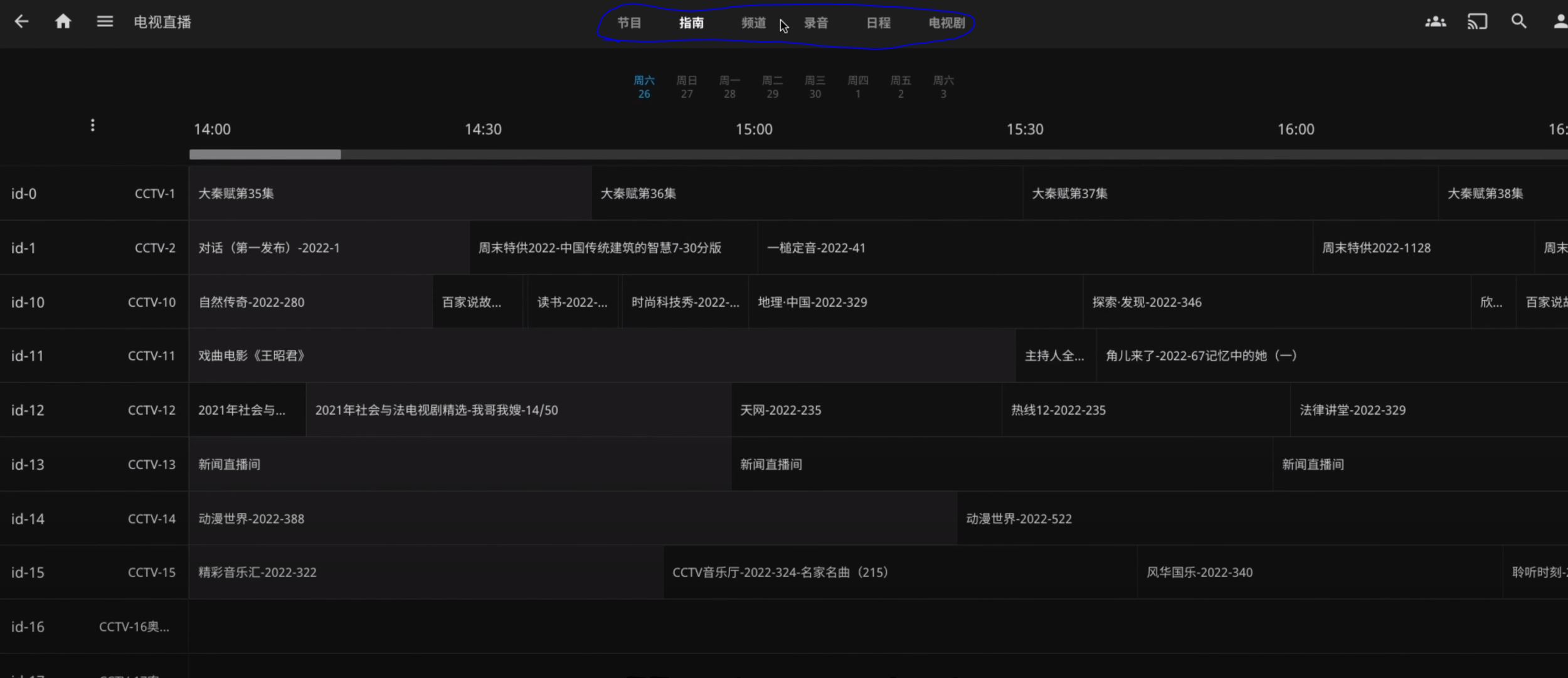Open the 录音 tab
The image size is (1568, 678).
pos(816,23)
